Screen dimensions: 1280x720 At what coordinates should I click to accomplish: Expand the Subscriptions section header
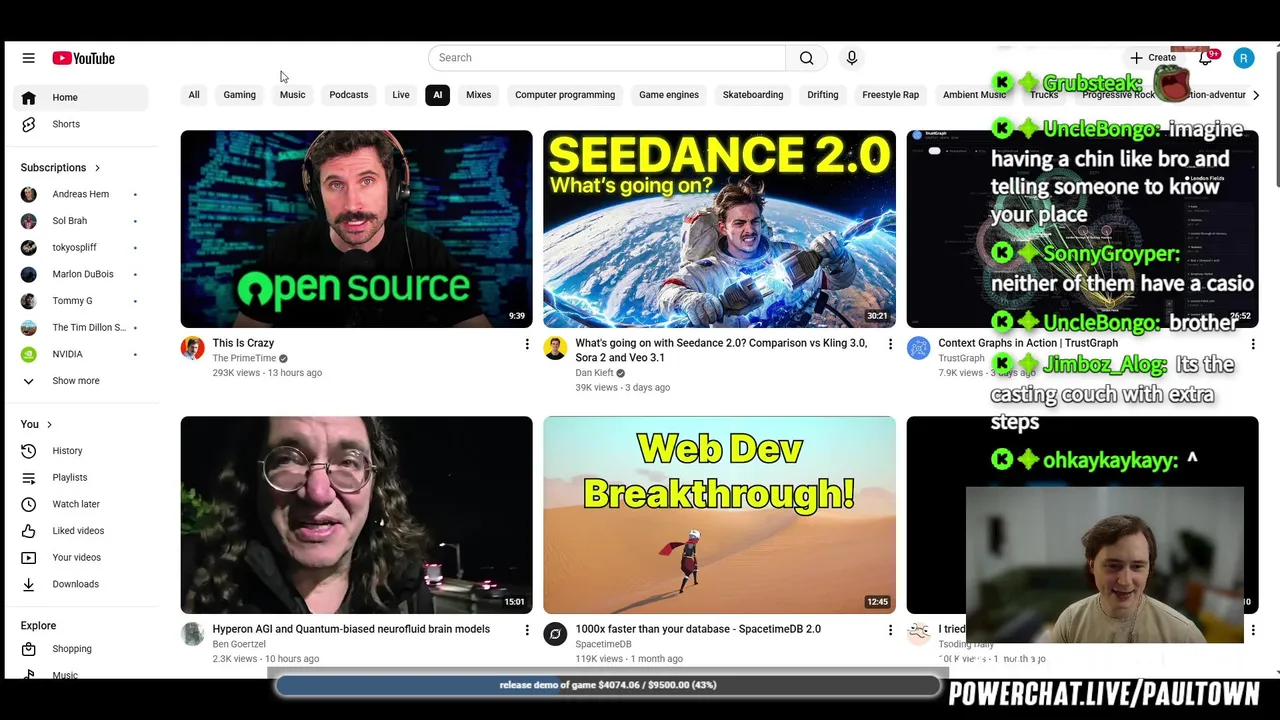point(61,167)
